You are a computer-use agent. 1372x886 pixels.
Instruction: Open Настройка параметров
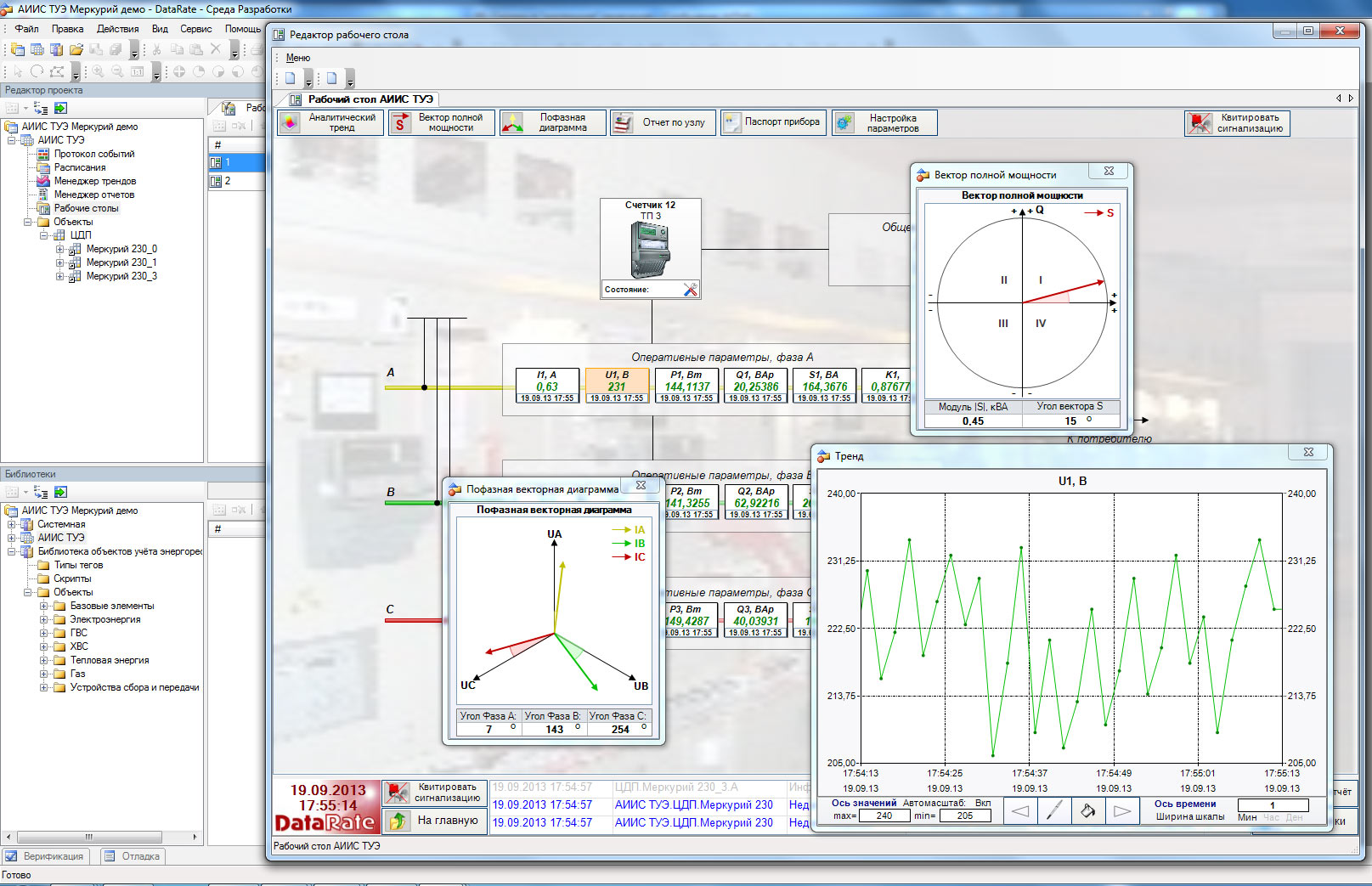coord(884,123)
